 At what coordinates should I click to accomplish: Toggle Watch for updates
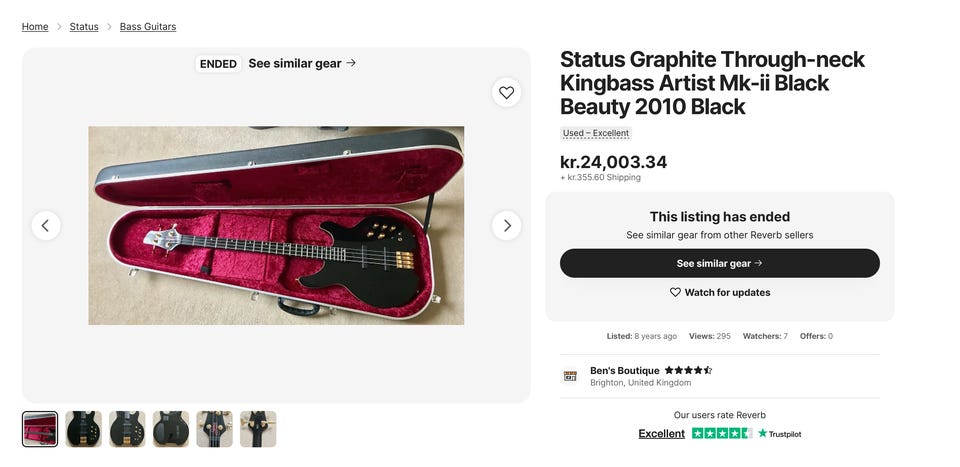point(720,292)
